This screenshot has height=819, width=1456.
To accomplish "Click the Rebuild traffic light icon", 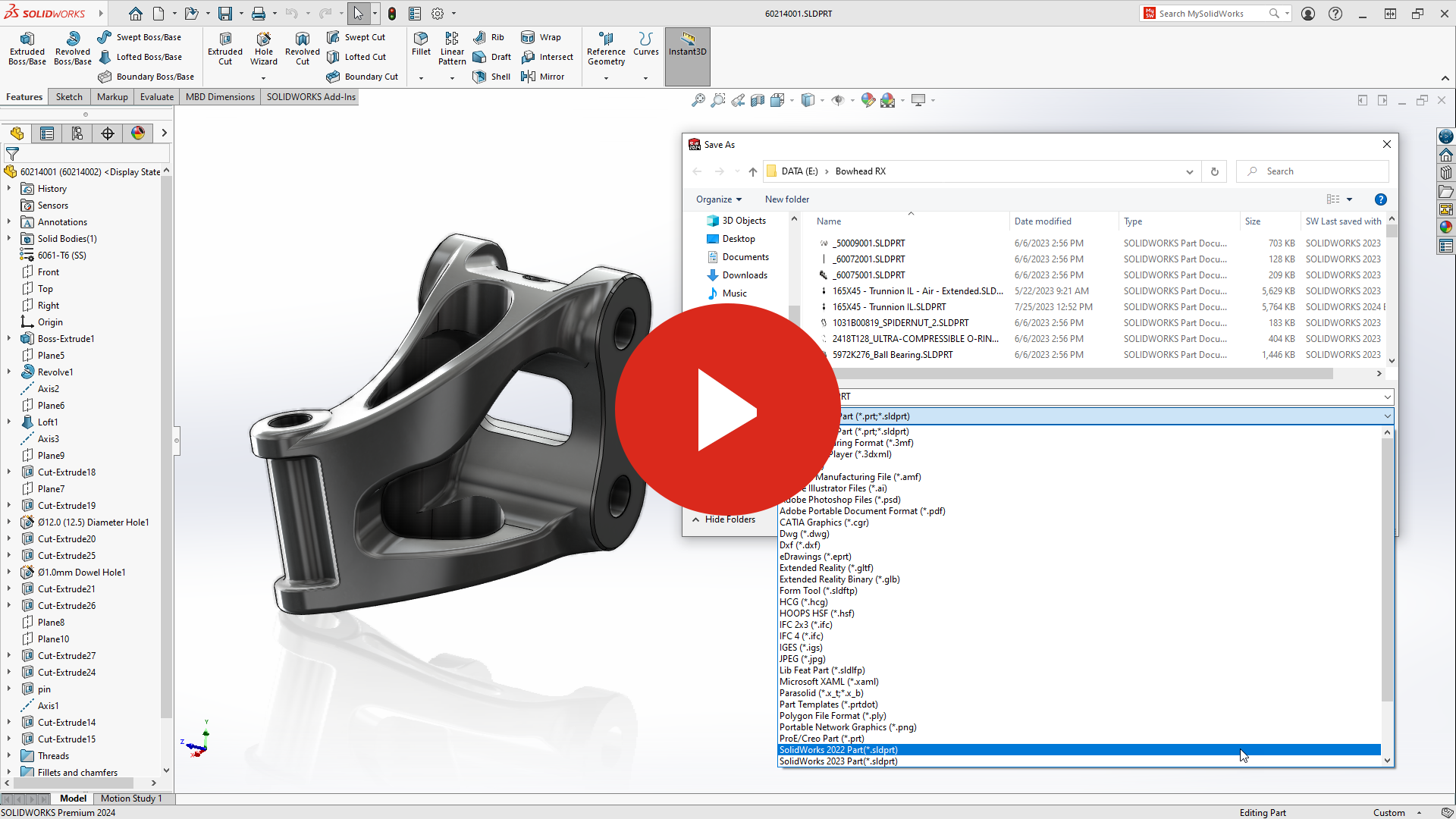I will (392, 14).
